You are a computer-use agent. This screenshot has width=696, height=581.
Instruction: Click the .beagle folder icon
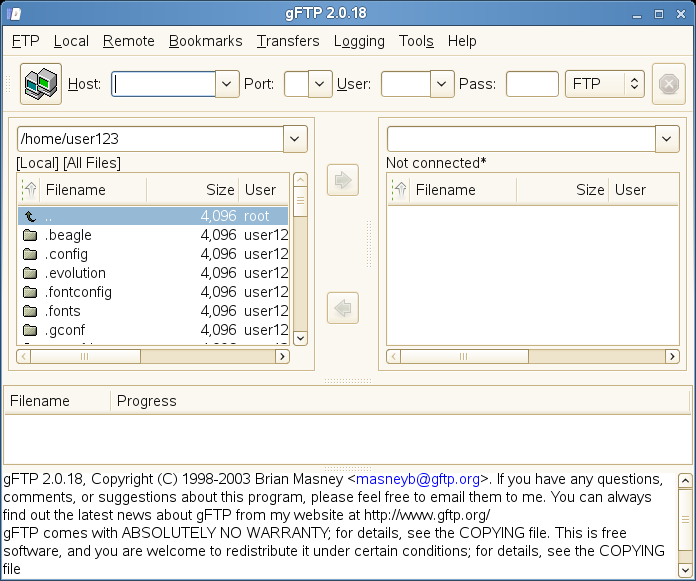coord(30,235)
